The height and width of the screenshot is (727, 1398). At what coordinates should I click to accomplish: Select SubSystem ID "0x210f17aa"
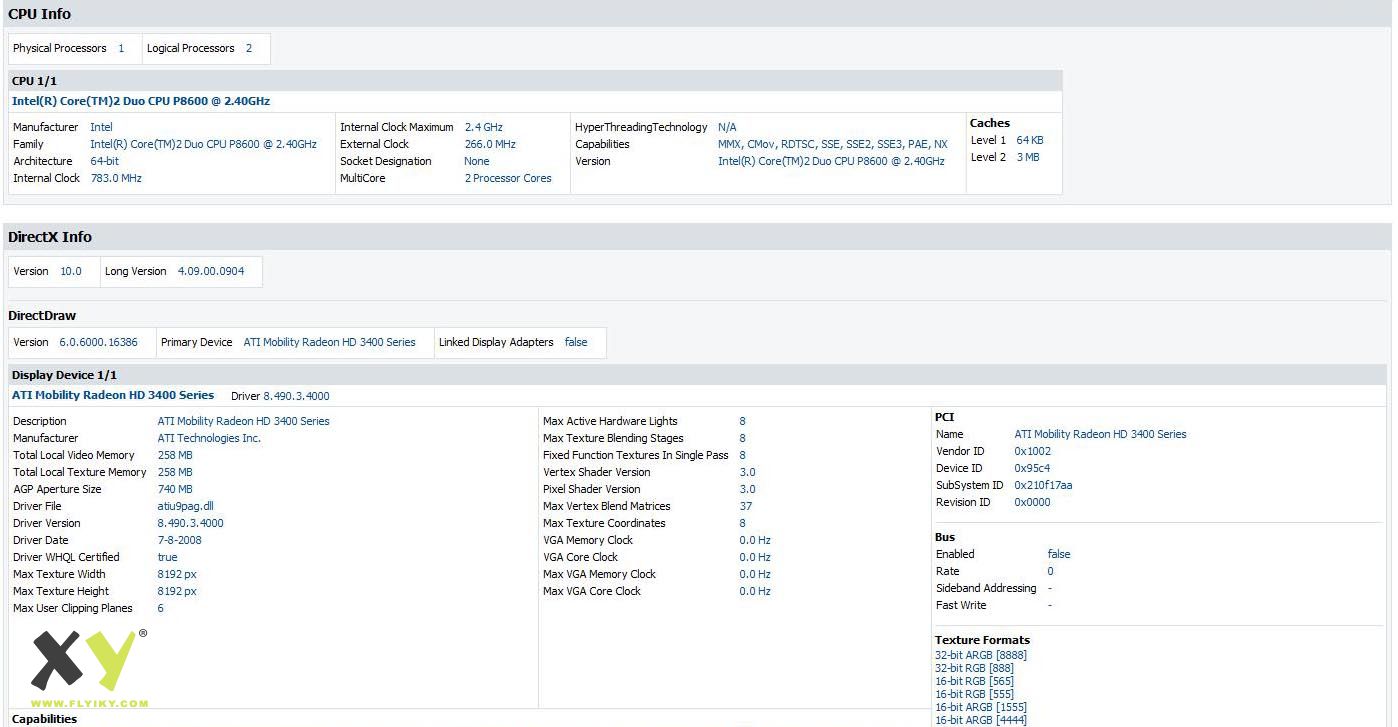coord(1043,485)
